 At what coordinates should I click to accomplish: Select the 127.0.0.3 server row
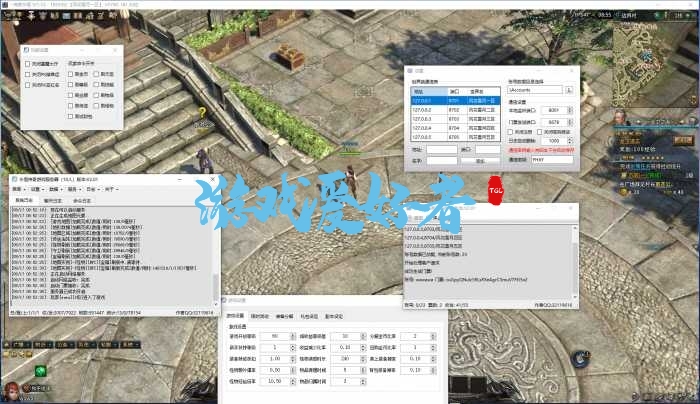click(x=455, y=119)
